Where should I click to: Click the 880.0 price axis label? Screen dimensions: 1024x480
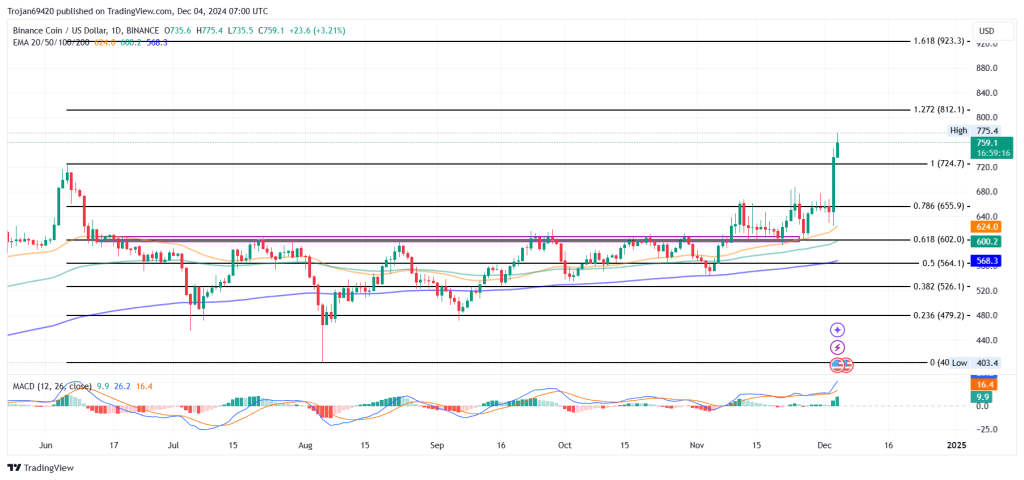[x=986, y=68]
